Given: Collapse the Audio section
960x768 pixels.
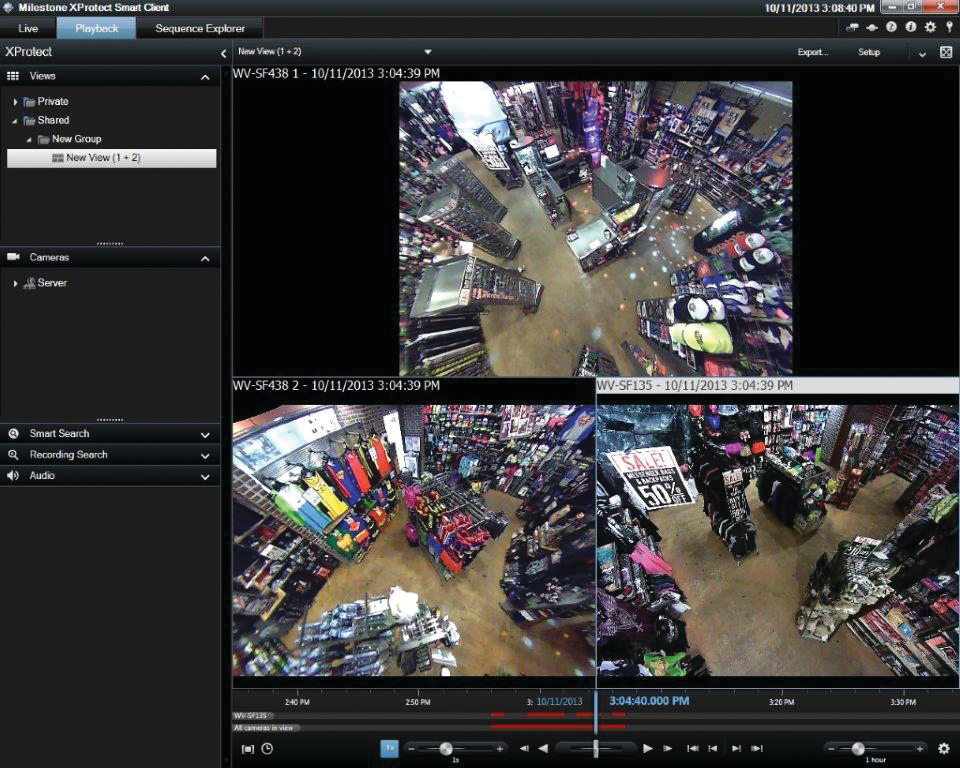Looking at the screenshot, I should click(x=205, y=476).
